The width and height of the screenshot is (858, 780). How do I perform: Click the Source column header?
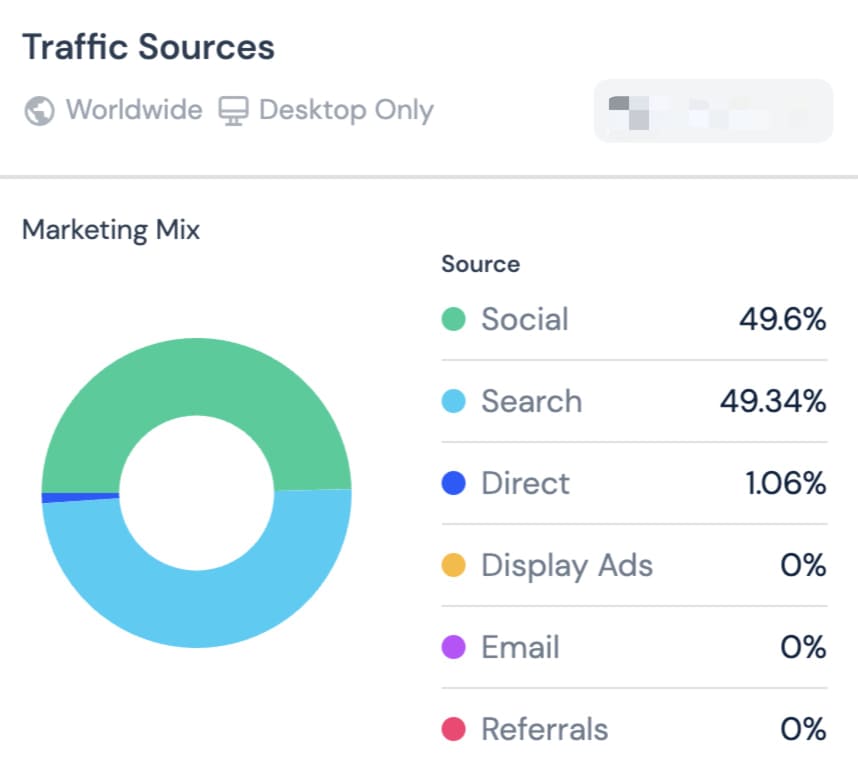(480, 264)
